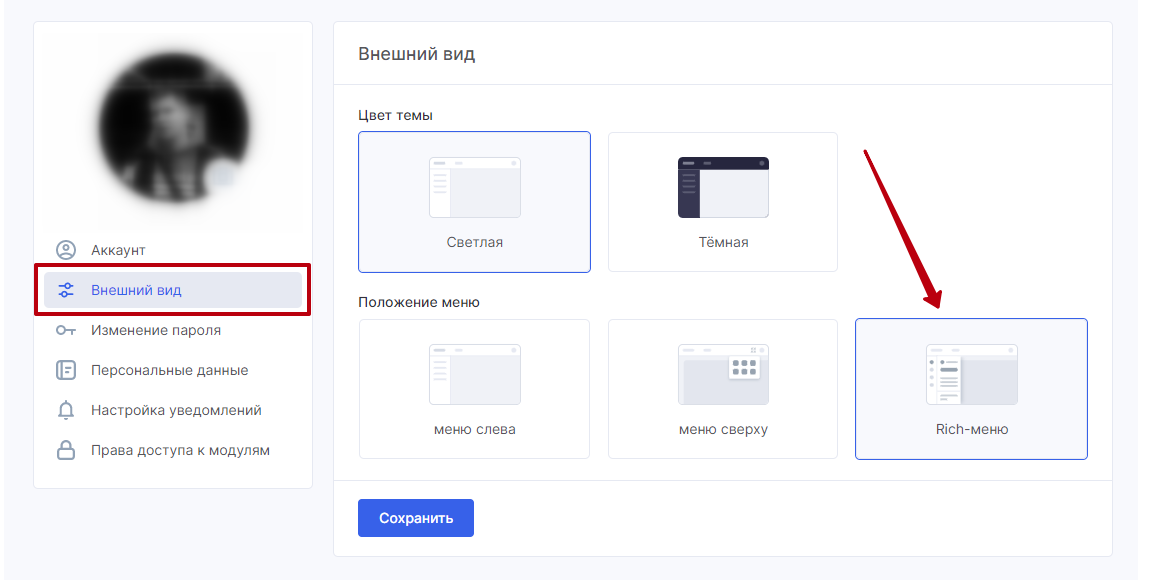Click the Цвет темы label

(x=395, y=115)
